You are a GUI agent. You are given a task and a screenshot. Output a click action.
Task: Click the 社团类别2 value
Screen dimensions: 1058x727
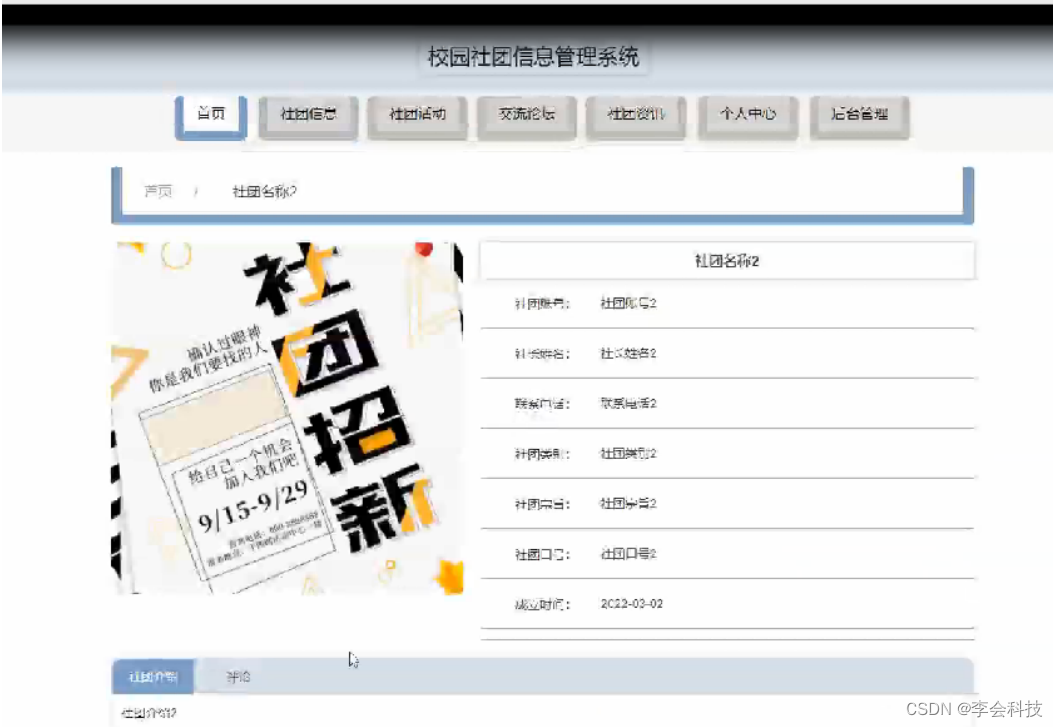point(628,453)
